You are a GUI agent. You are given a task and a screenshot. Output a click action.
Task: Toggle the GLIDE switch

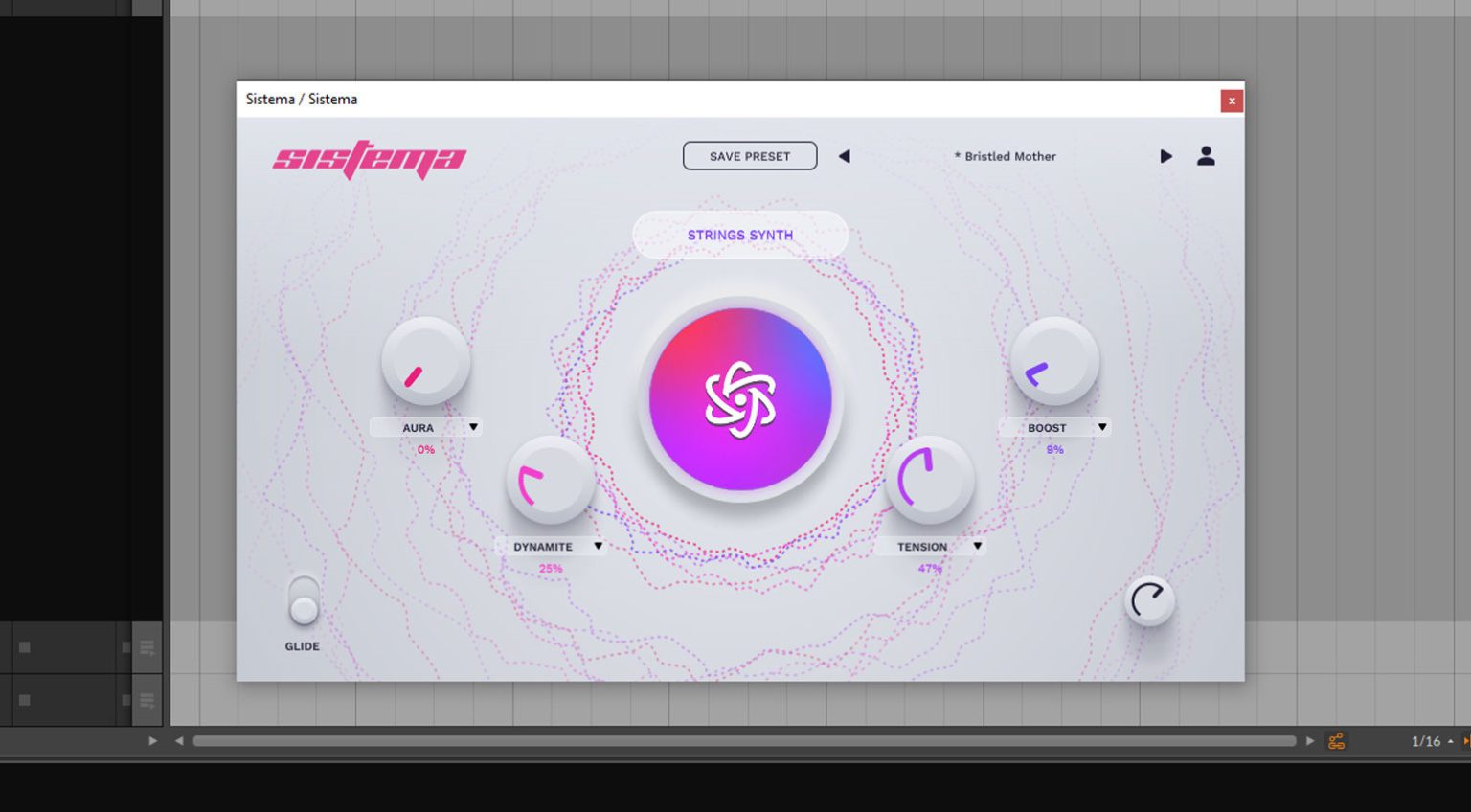tap(304, 600)
